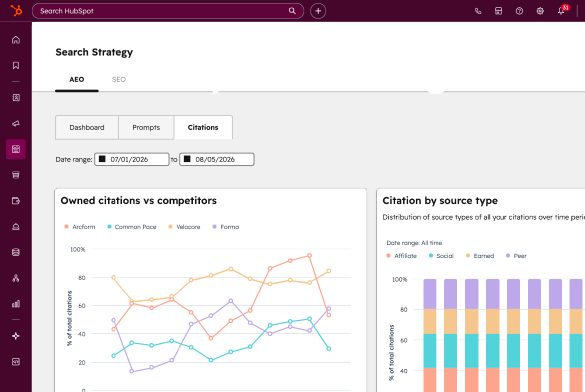Switch to the AEO tab

click(x=76, y=79)
